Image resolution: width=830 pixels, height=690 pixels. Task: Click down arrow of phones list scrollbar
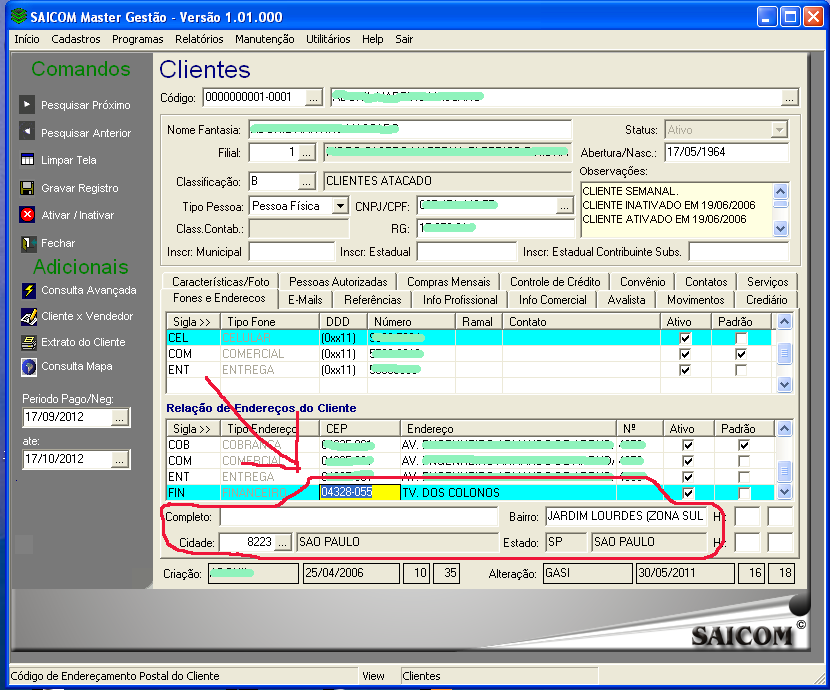point(784,385)
